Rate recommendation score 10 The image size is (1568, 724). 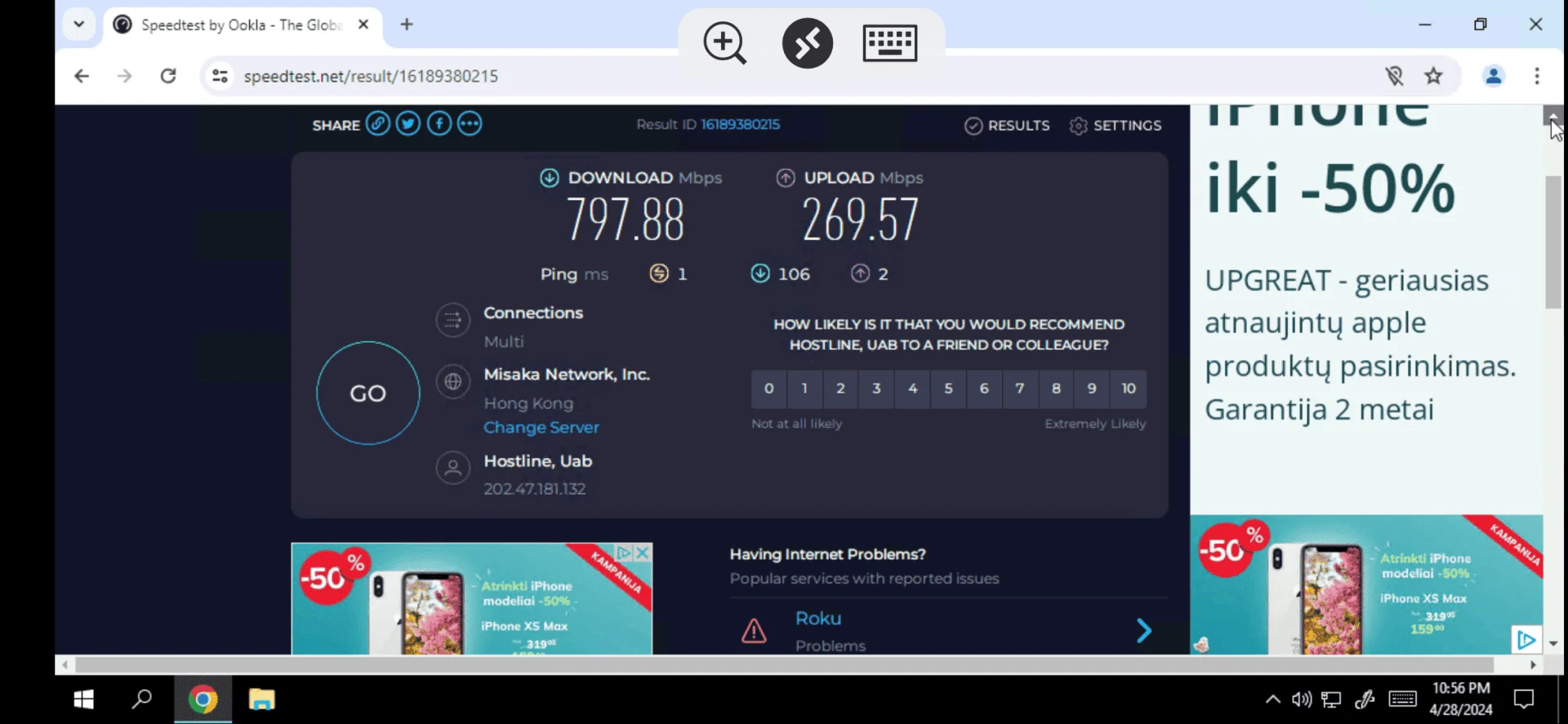pyautogui.click(x=1129, y=389)
